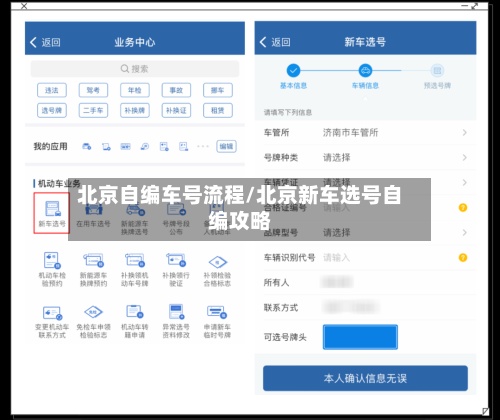Screen dimensions: 500x420
Task: Click the 车辆识别代号 请输入 field
Action: [337, 258]
